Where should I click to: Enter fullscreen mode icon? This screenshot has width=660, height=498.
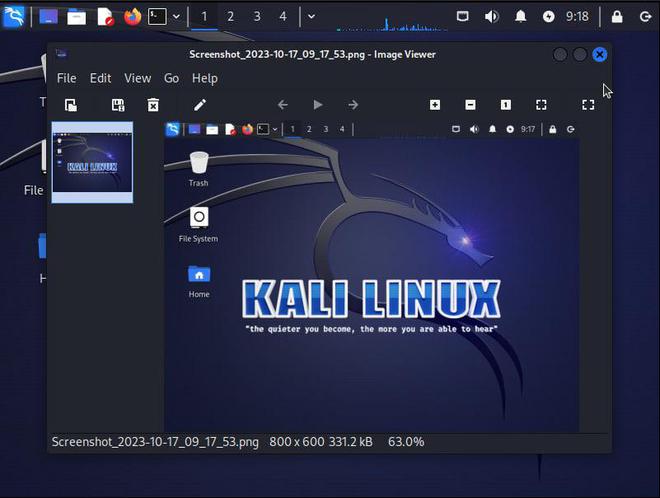(x=588, y=105)
